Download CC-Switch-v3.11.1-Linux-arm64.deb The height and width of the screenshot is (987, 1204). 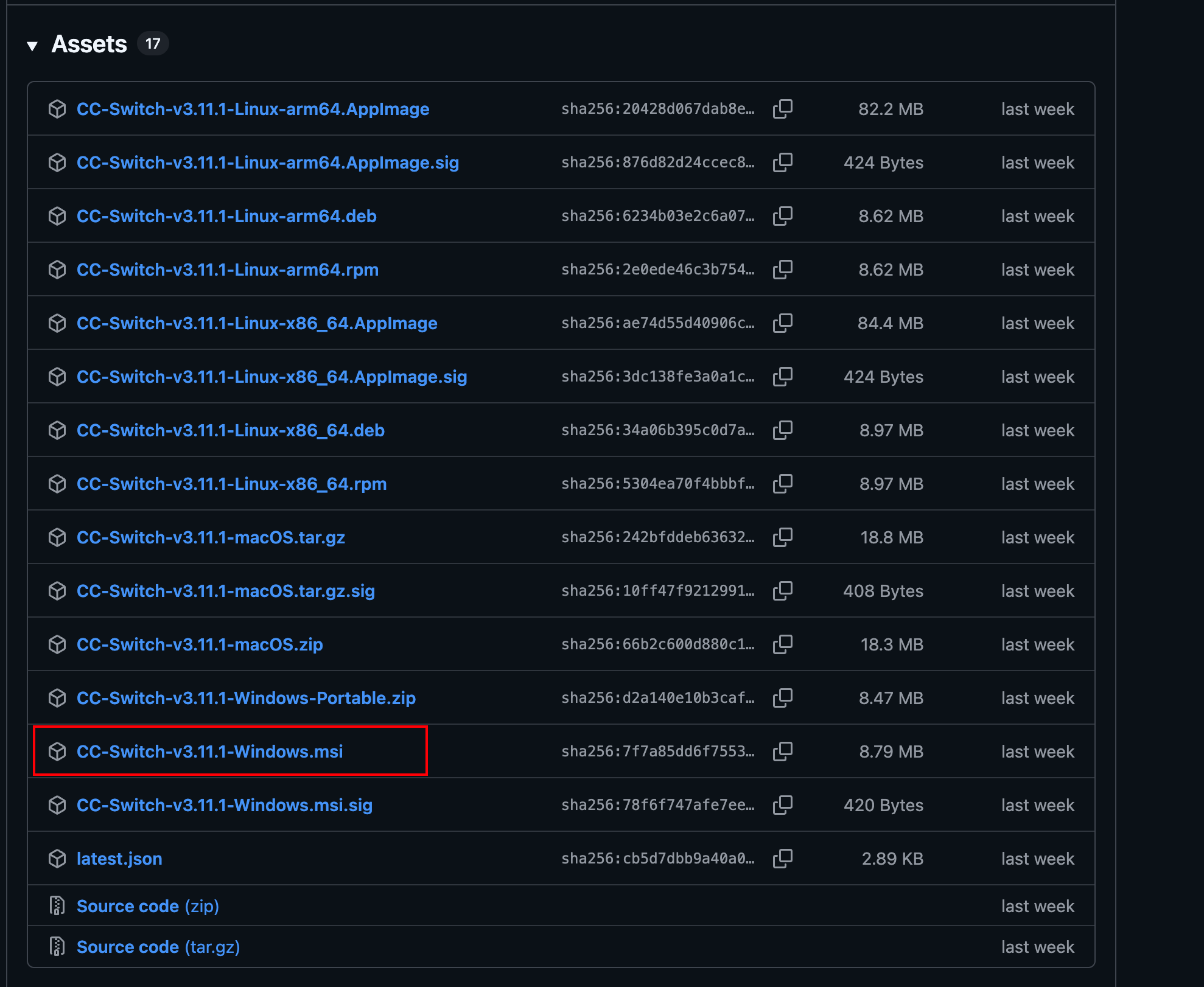pos(226,216)
